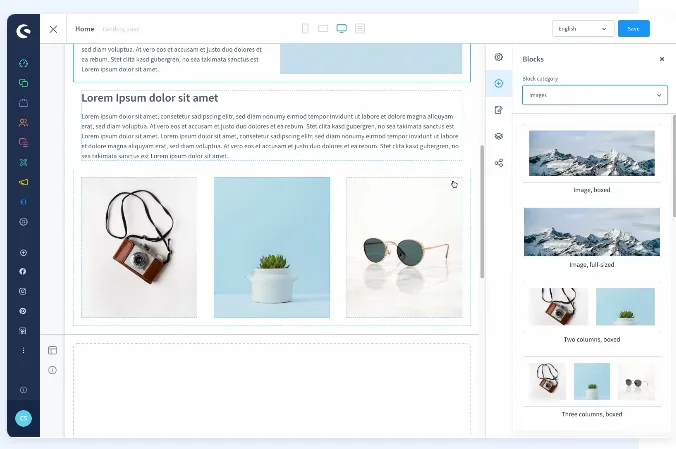Switch to desktop device preview
Screen dimensions: 676x449
(341, 28)
